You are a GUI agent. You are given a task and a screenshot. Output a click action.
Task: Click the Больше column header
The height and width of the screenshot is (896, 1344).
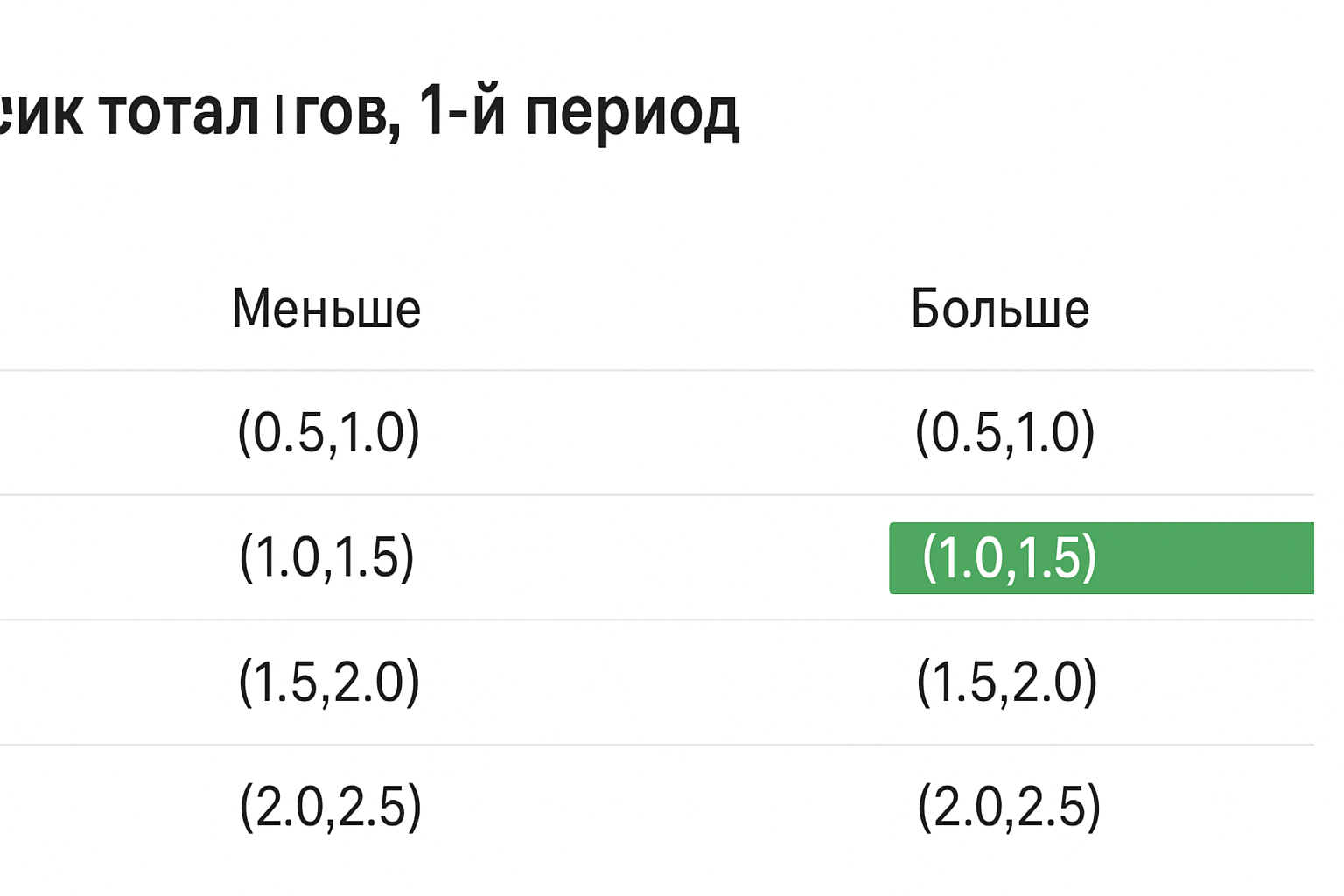[1000, 309]
